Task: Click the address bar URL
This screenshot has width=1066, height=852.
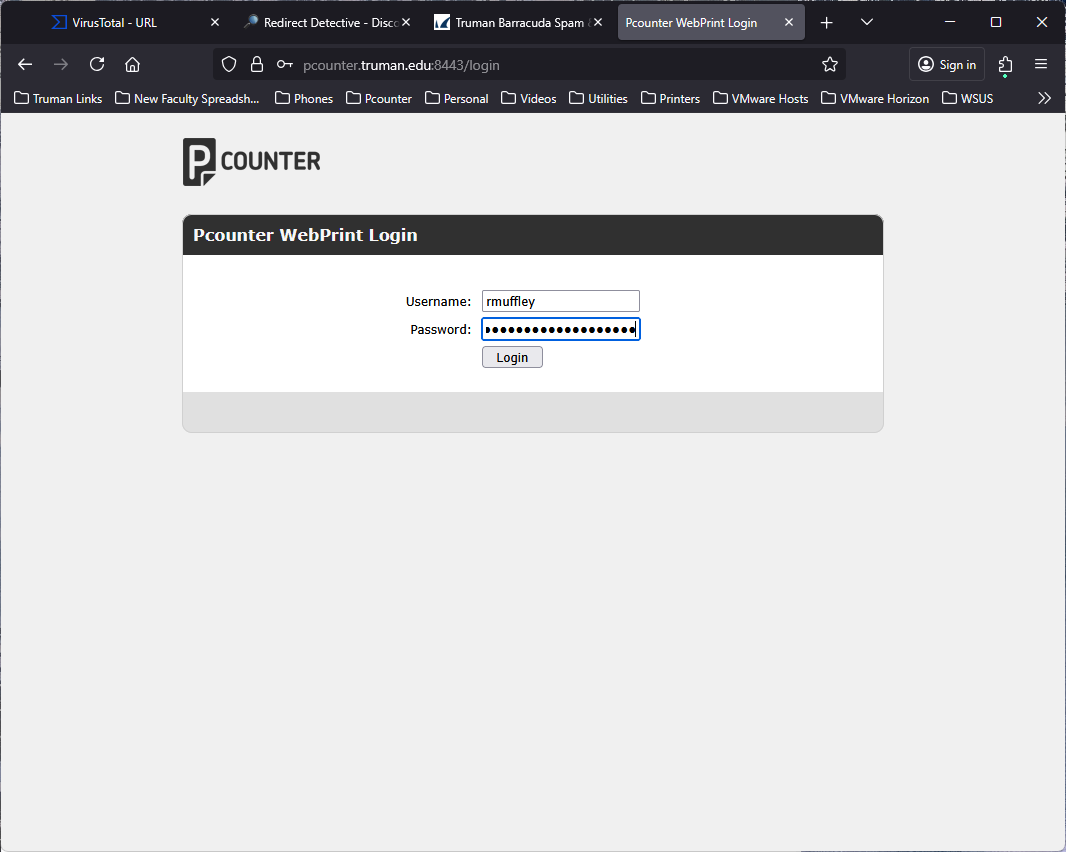Action: tap(401, 65)
